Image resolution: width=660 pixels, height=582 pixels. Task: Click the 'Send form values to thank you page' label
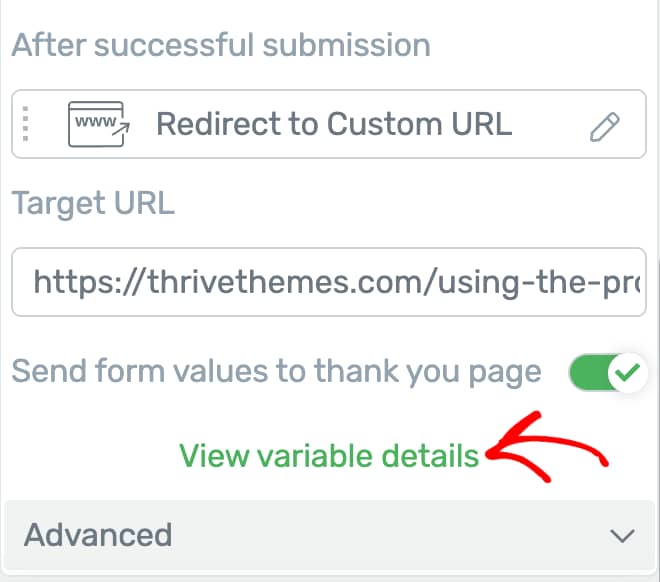276,372
